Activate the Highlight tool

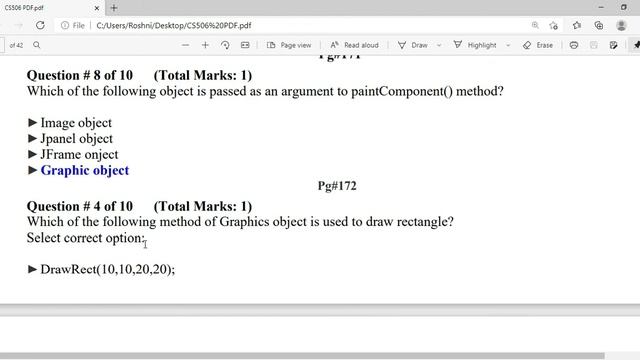[x=475, y=45]
